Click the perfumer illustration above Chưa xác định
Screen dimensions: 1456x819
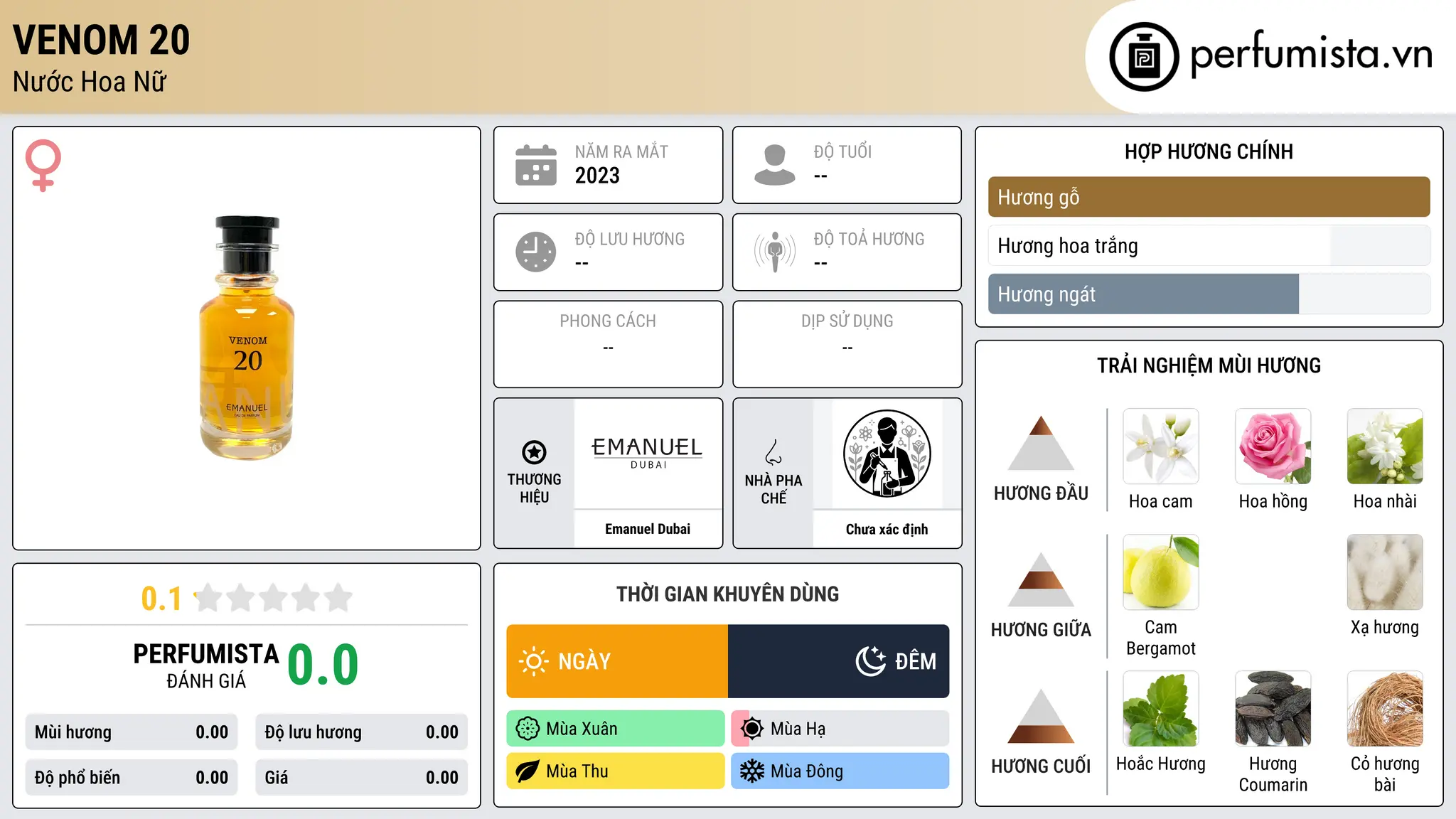[x=887, y=454]
